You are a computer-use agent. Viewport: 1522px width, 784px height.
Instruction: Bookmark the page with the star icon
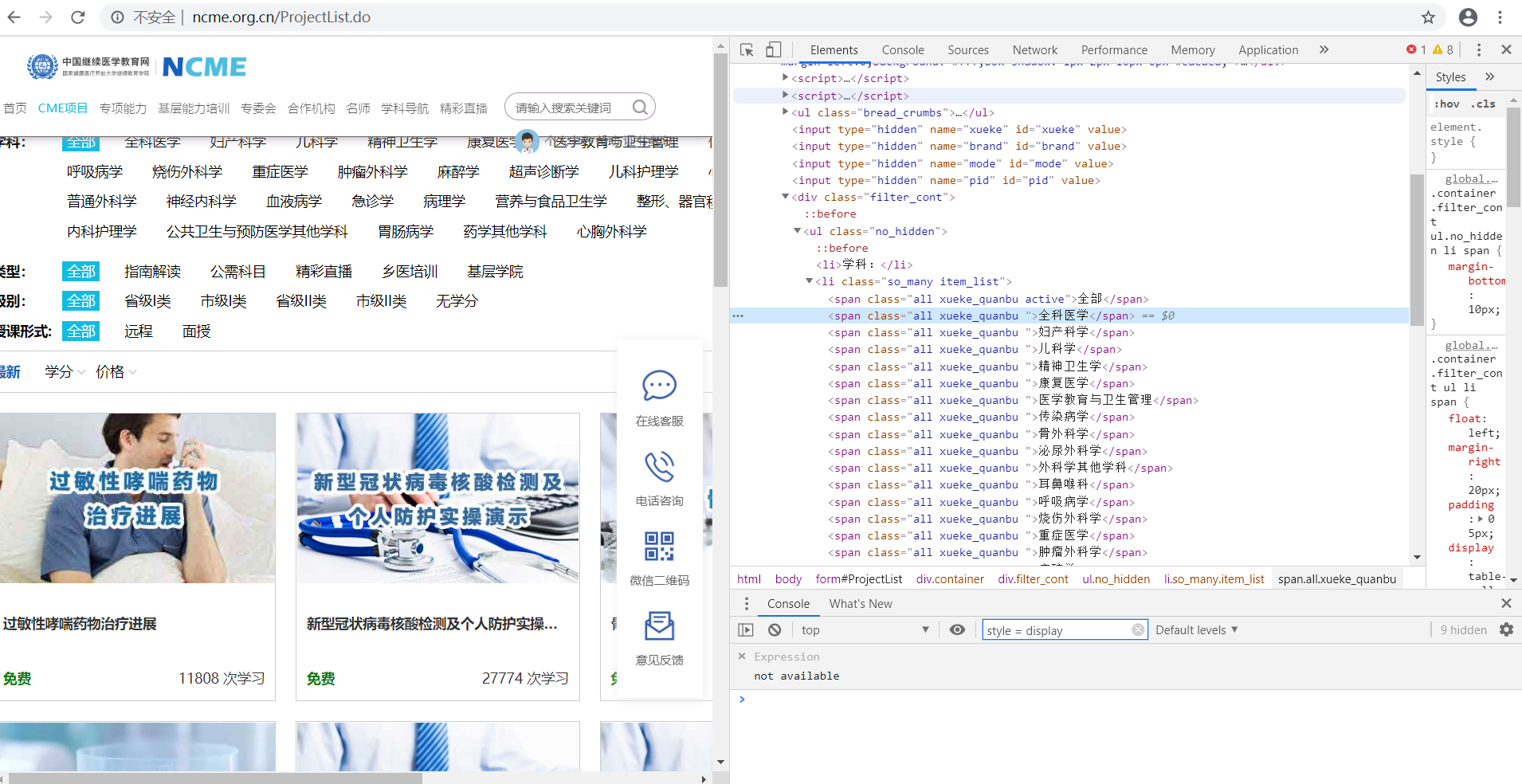[1428, 17]
